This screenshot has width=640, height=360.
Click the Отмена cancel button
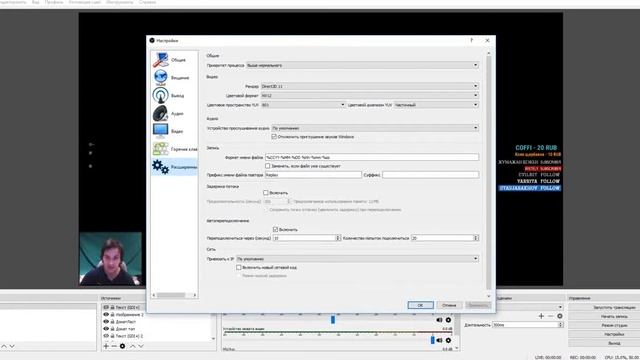[449, 305]
